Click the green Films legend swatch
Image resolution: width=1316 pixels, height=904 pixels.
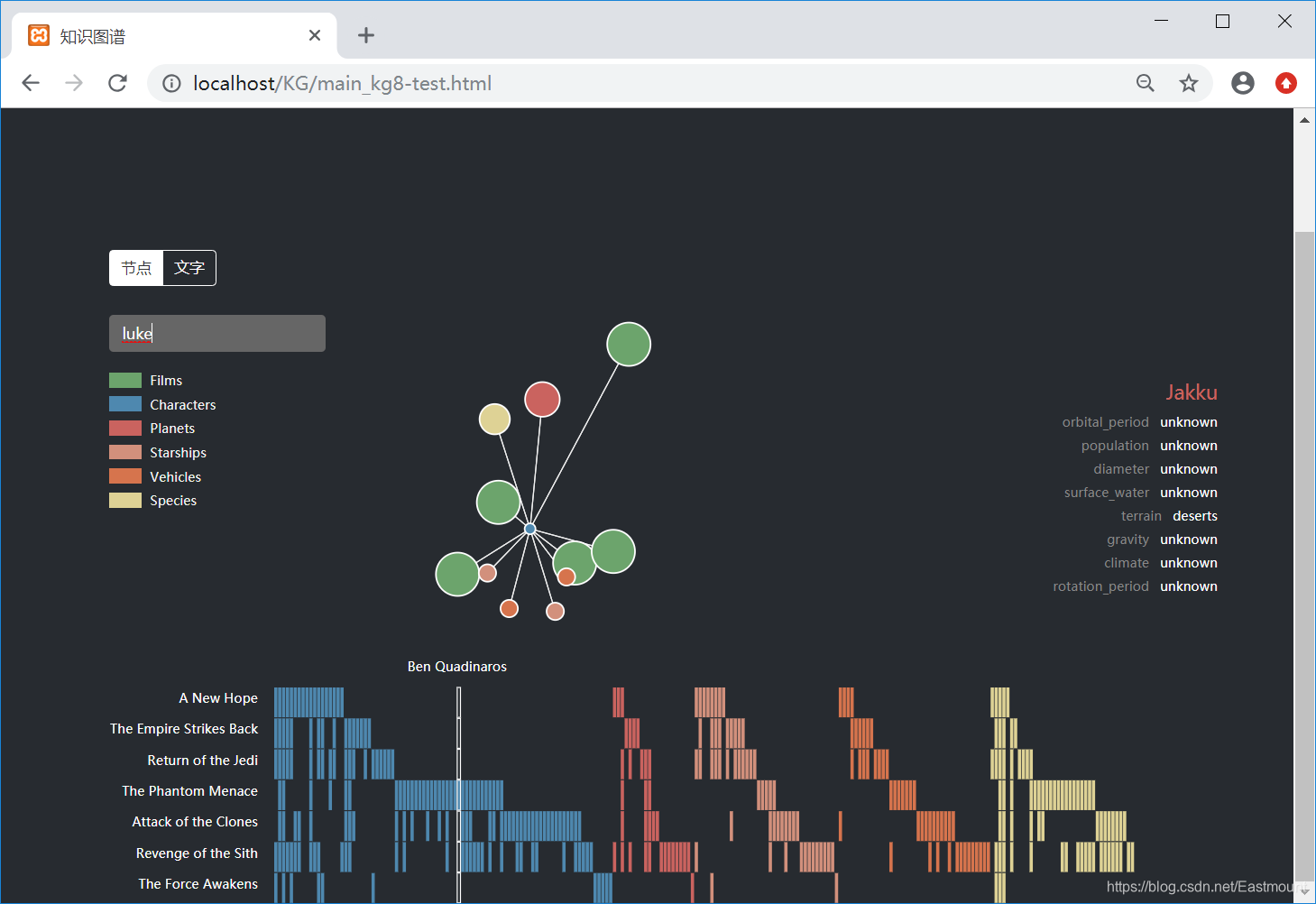pyautogui.click(x=125, y=380)
